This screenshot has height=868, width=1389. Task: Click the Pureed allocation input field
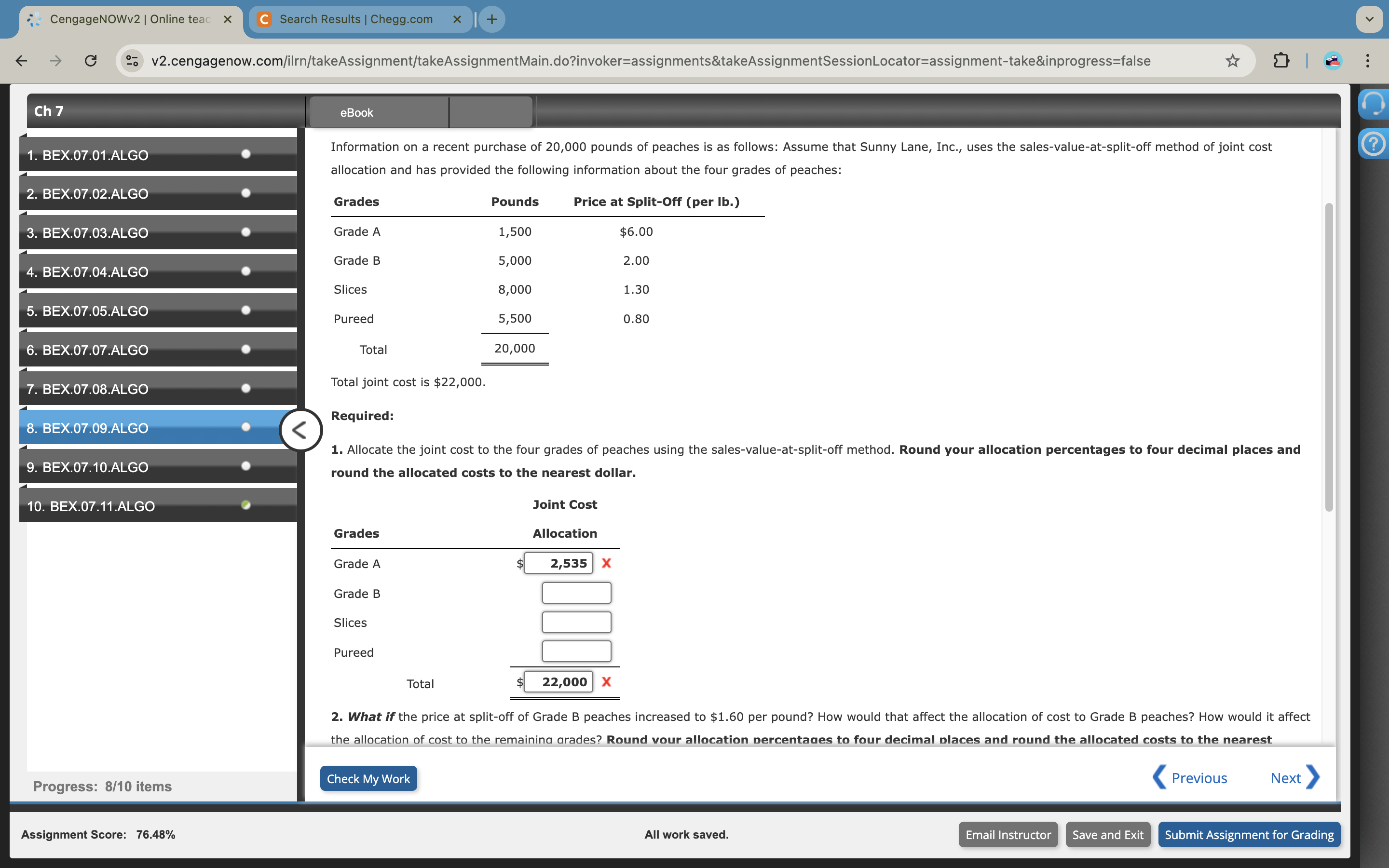[575, 651]
